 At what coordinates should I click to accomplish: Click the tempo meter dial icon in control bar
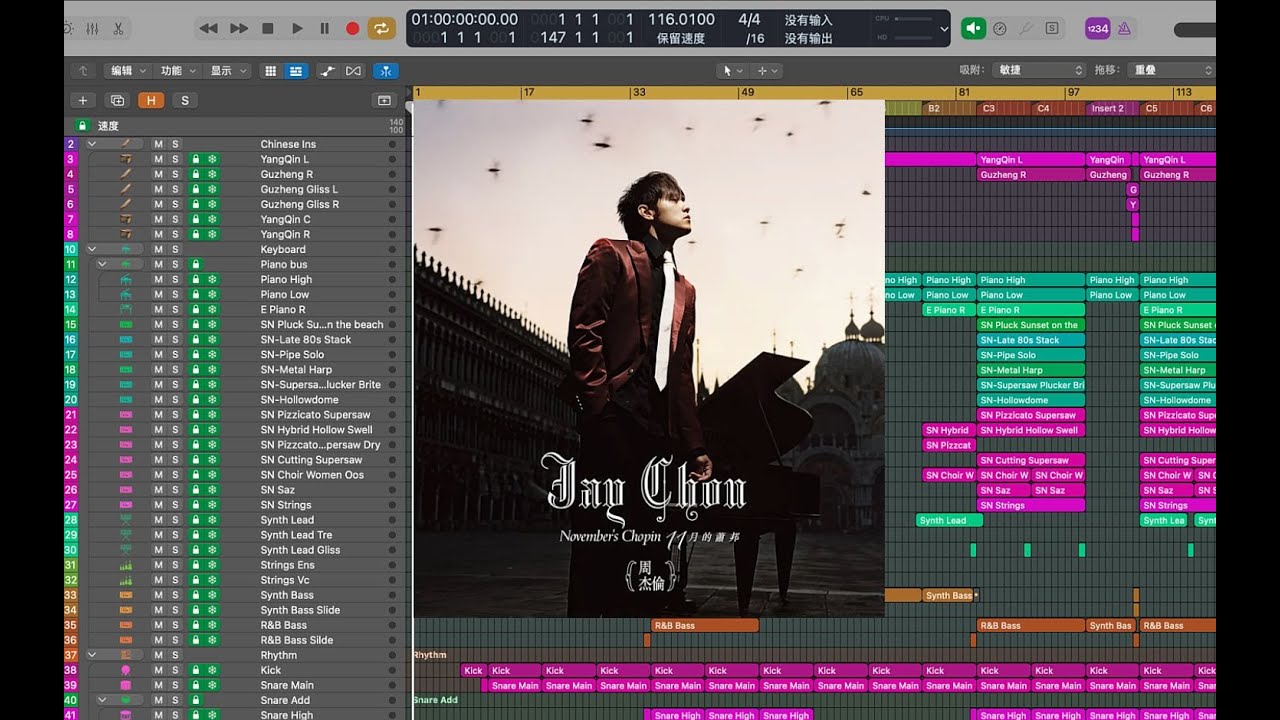(x=999, y=29)
